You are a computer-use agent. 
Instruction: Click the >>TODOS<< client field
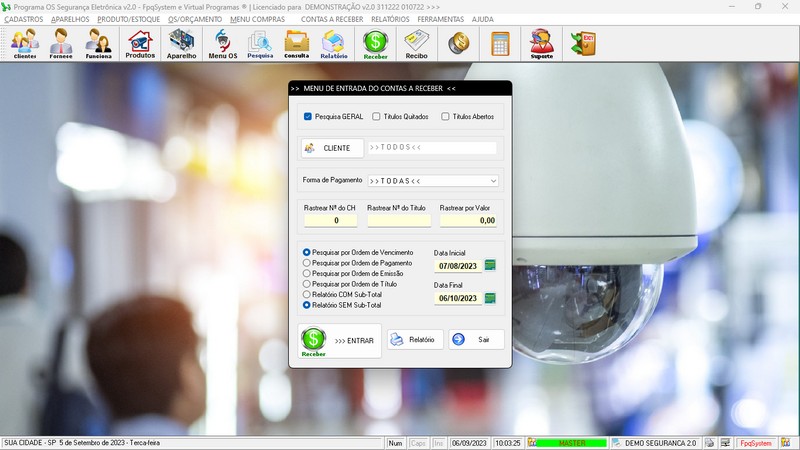click(x=432, y=147)
